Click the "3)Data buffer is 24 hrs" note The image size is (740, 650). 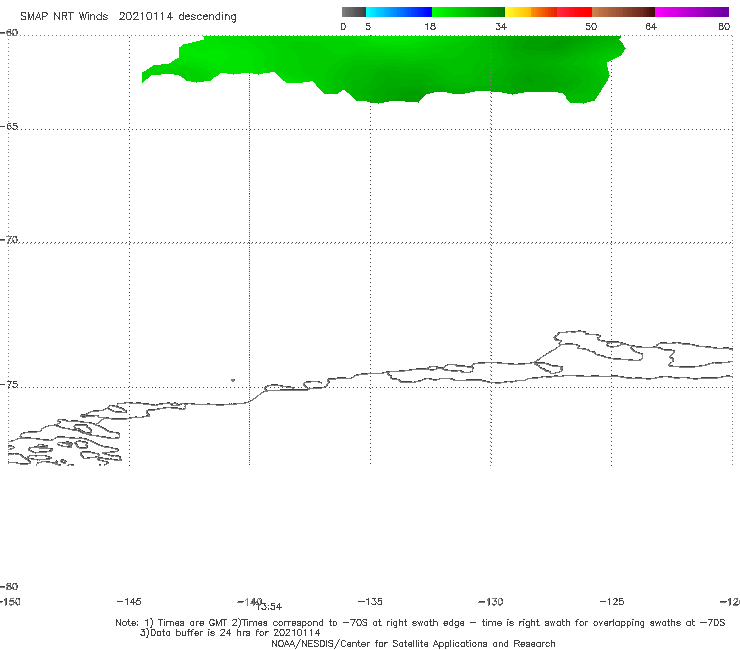tap(230, 633)
